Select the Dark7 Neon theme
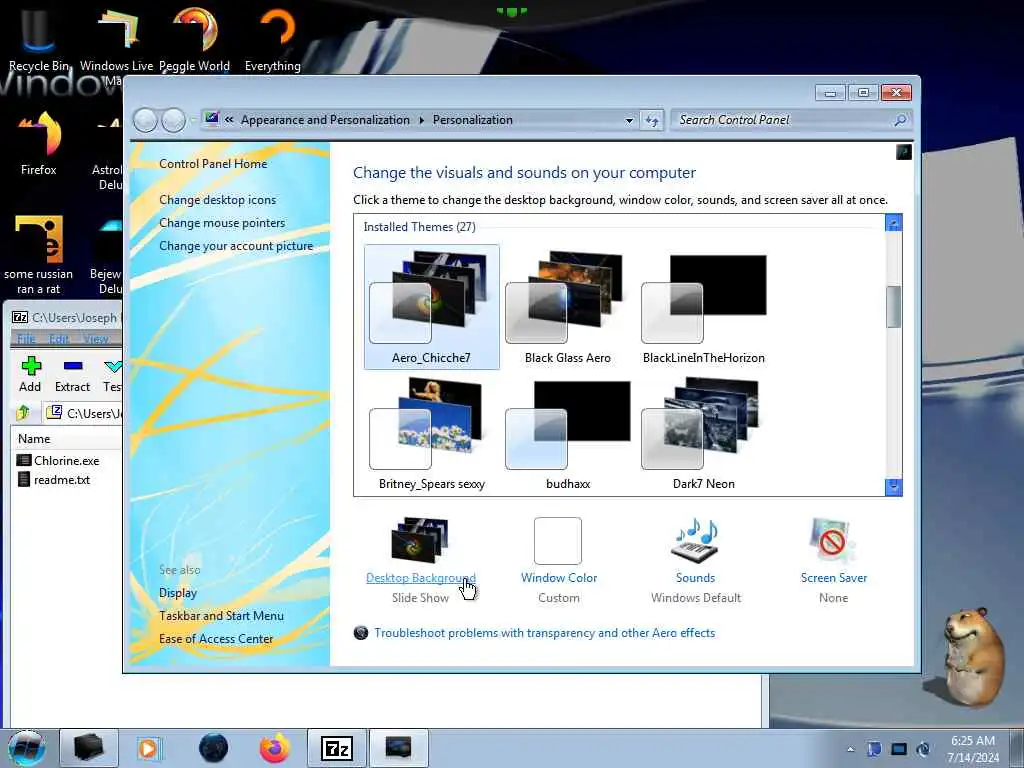The width and height of the screenshot is (1024, 768). [703, 434]
